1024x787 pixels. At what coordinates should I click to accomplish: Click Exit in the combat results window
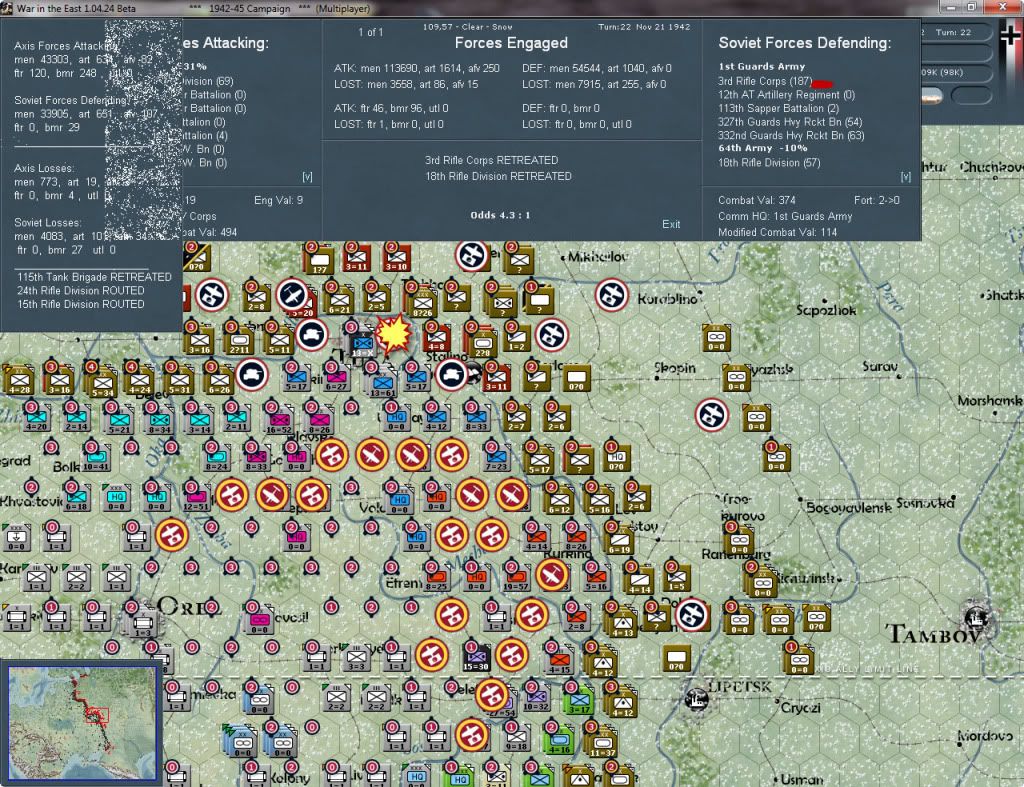[x=671, y=224]
